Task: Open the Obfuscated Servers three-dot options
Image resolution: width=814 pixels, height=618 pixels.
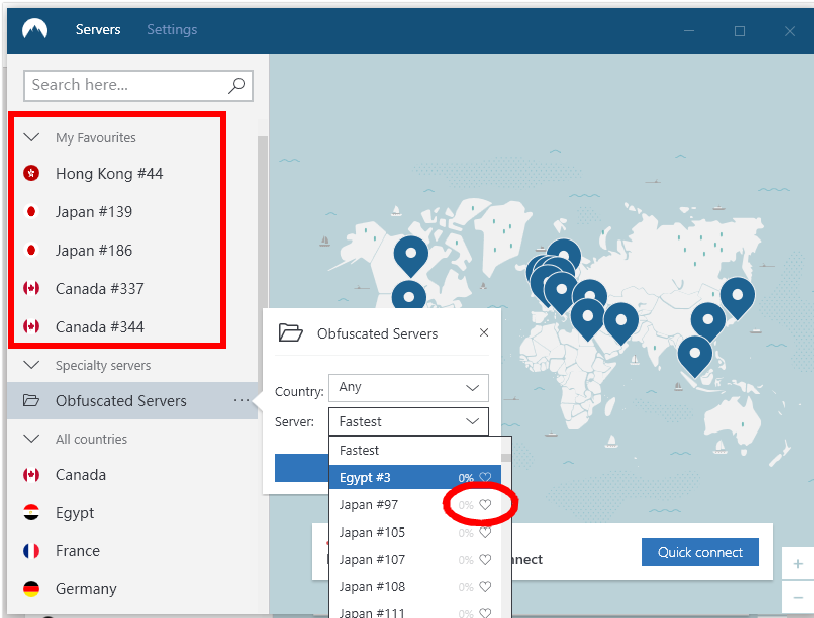Action: pyautogui.click(x=241, y=401)
